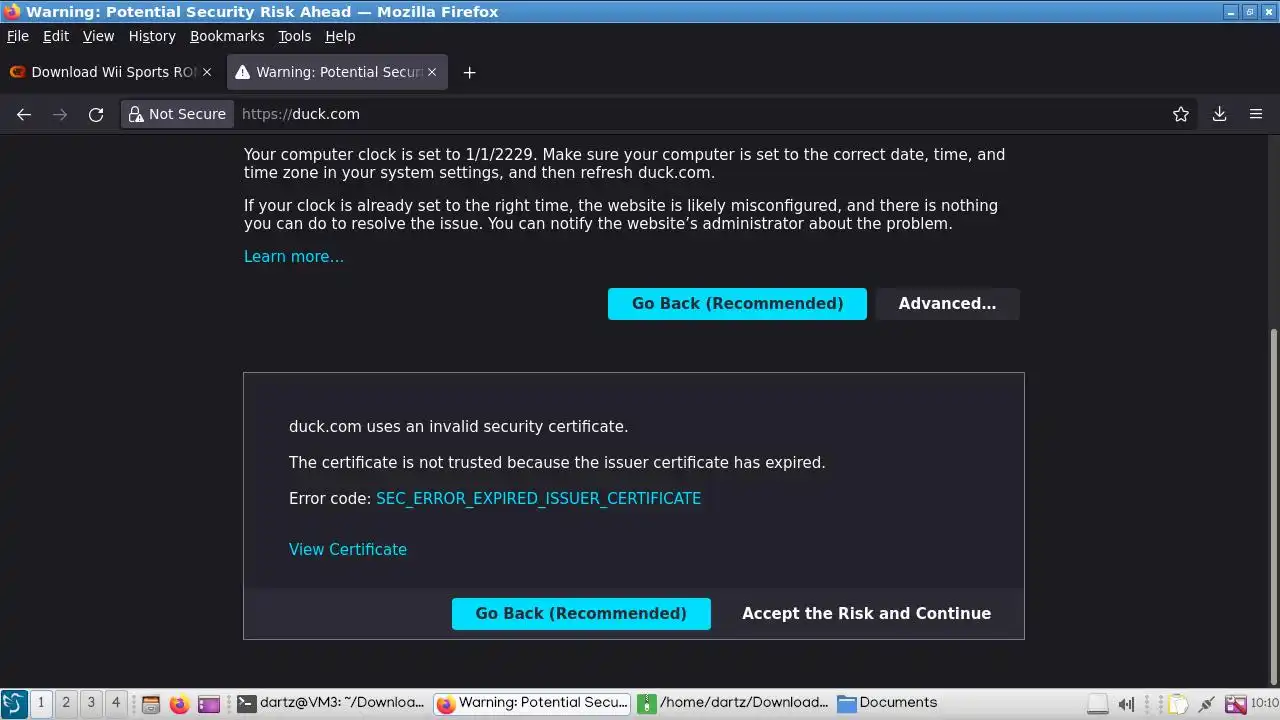Open the Help menu

tap(340, 36)
